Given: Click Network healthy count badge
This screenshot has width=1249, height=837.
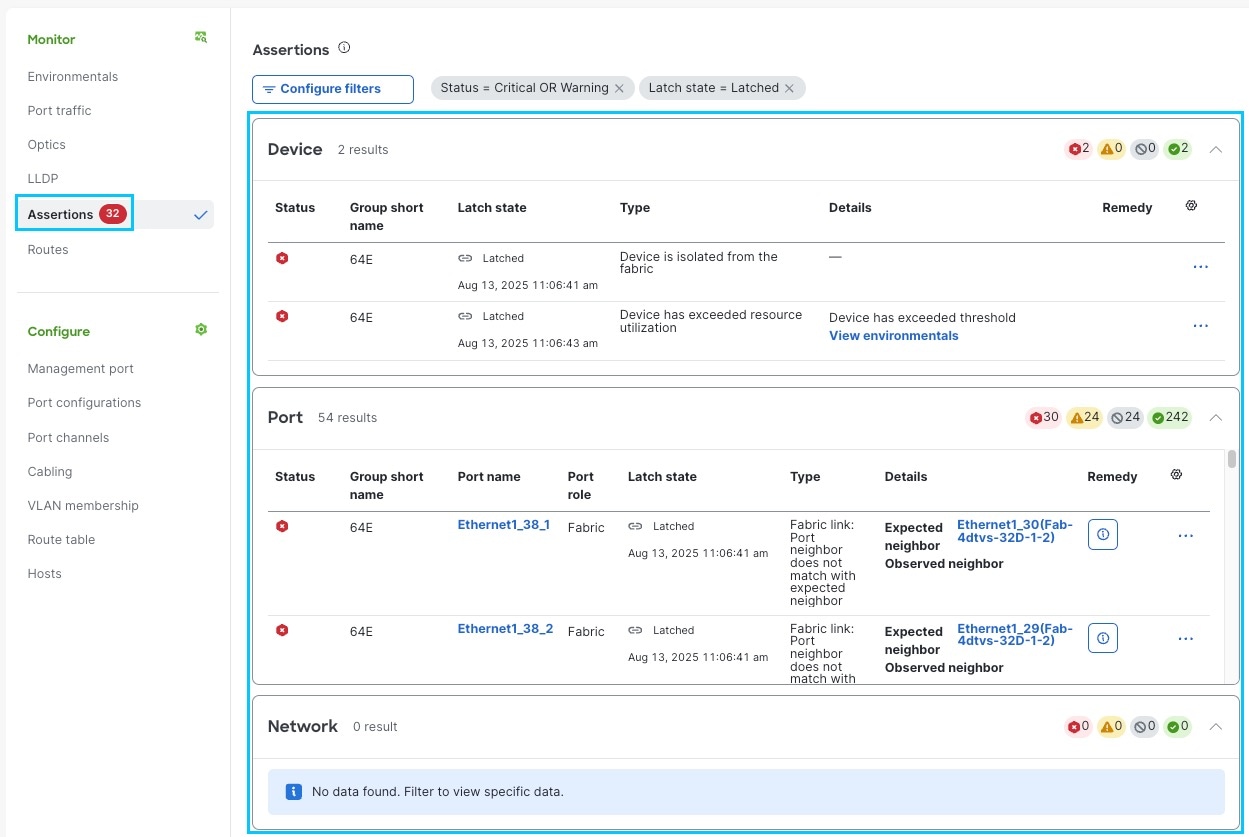Looking at the screenshot, I should click(1177, 727).
